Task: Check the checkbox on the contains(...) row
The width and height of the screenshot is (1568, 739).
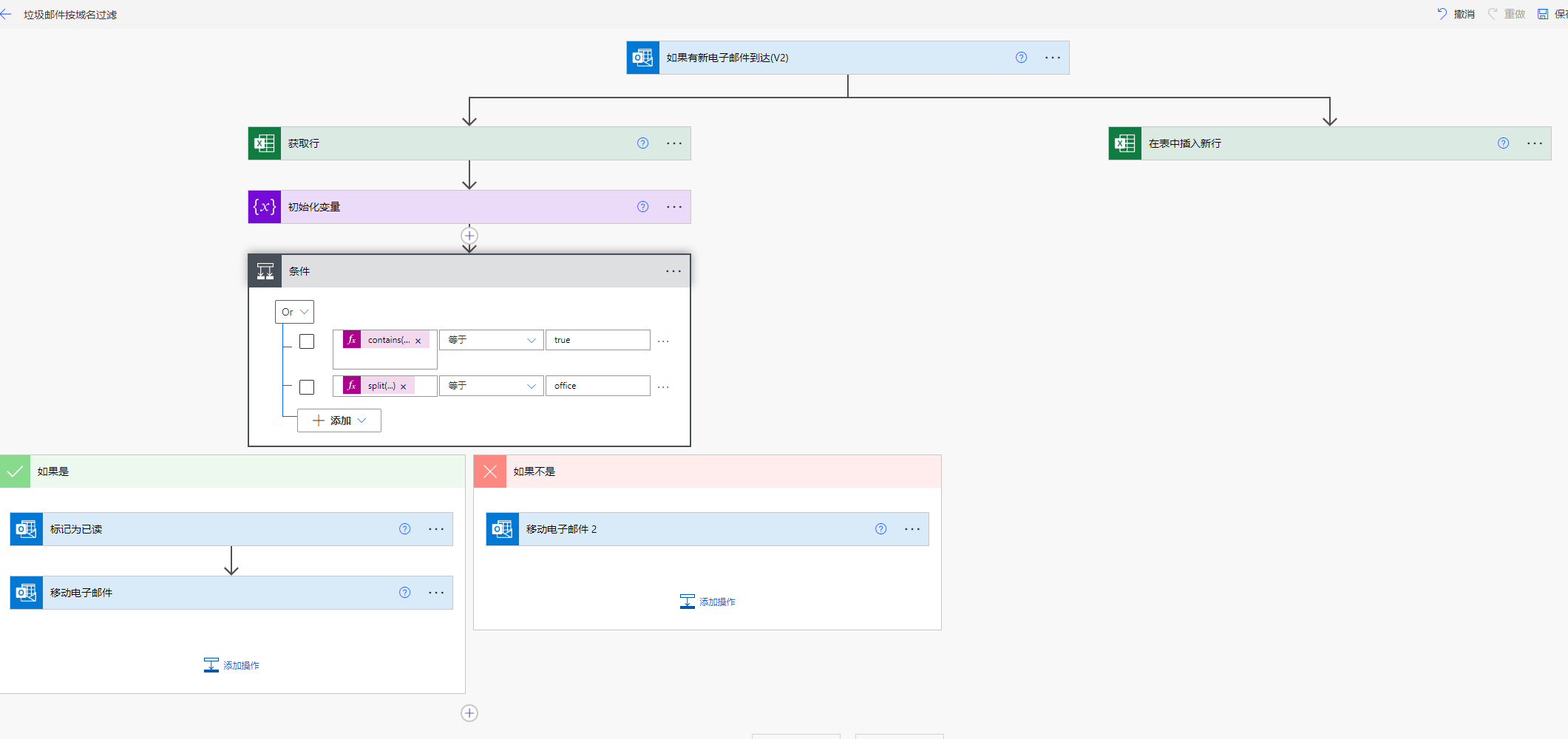Action: pyautogui.click(x=307, y=341)
